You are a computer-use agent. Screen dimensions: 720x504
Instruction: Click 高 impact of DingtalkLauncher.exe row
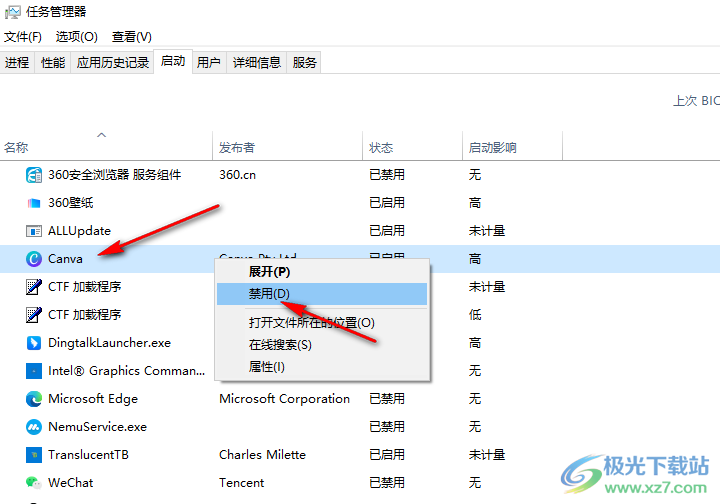coord(475,343)
